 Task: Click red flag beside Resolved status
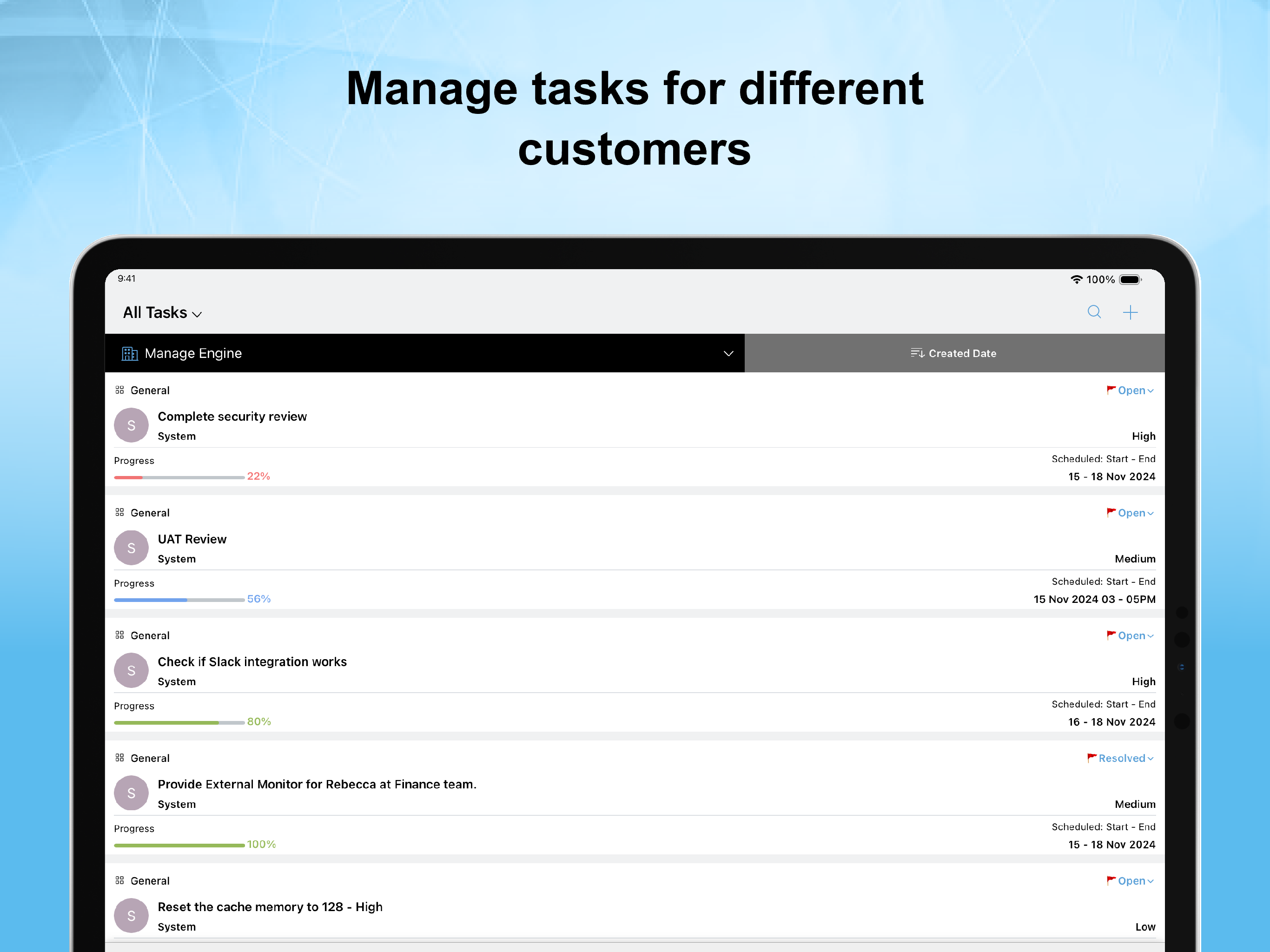point(1091,758)
